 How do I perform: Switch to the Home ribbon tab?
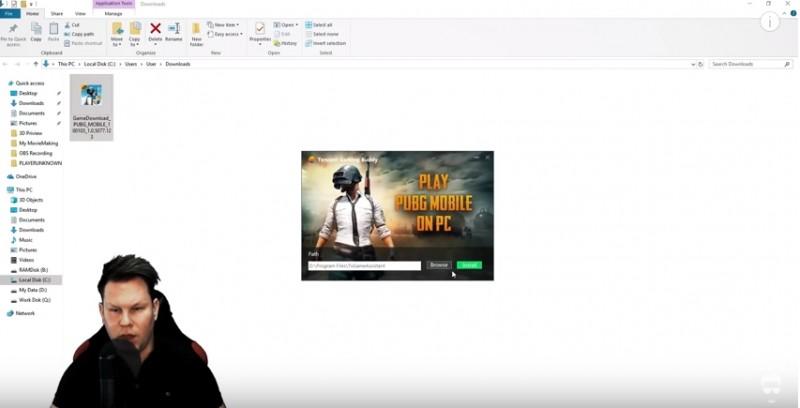click(32, 14)
